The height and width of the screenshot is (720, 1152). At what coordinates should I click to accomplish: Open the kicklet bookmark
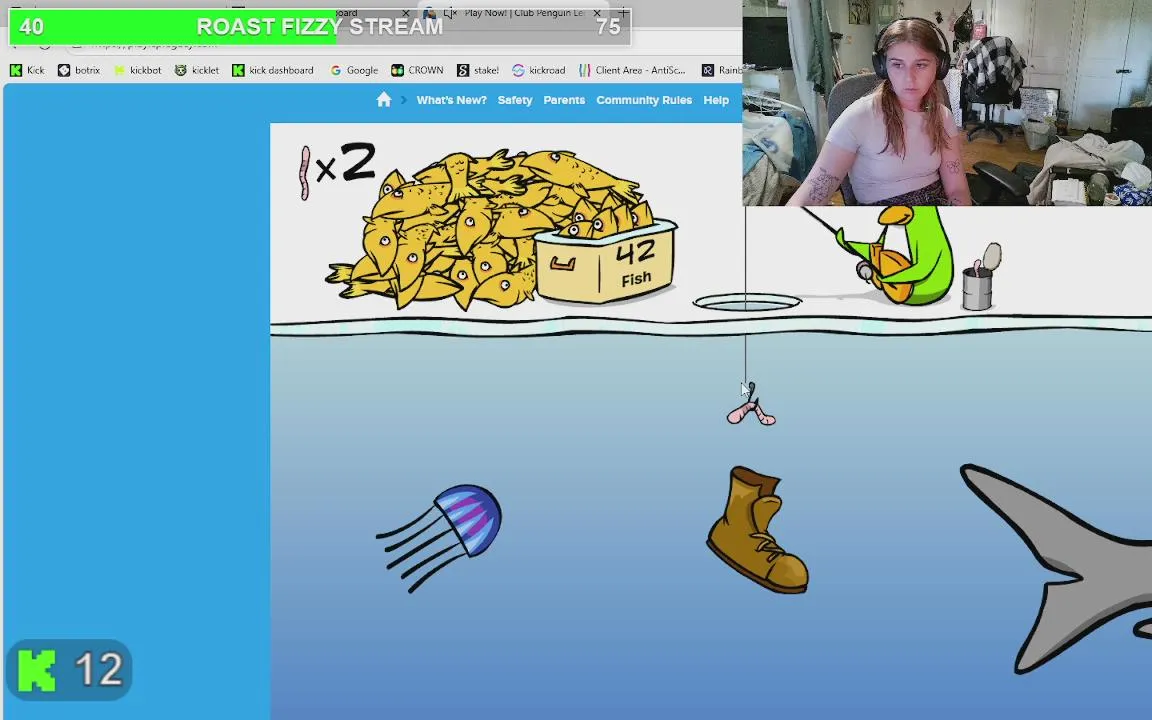pyautogui.click(x=197, y=71)
